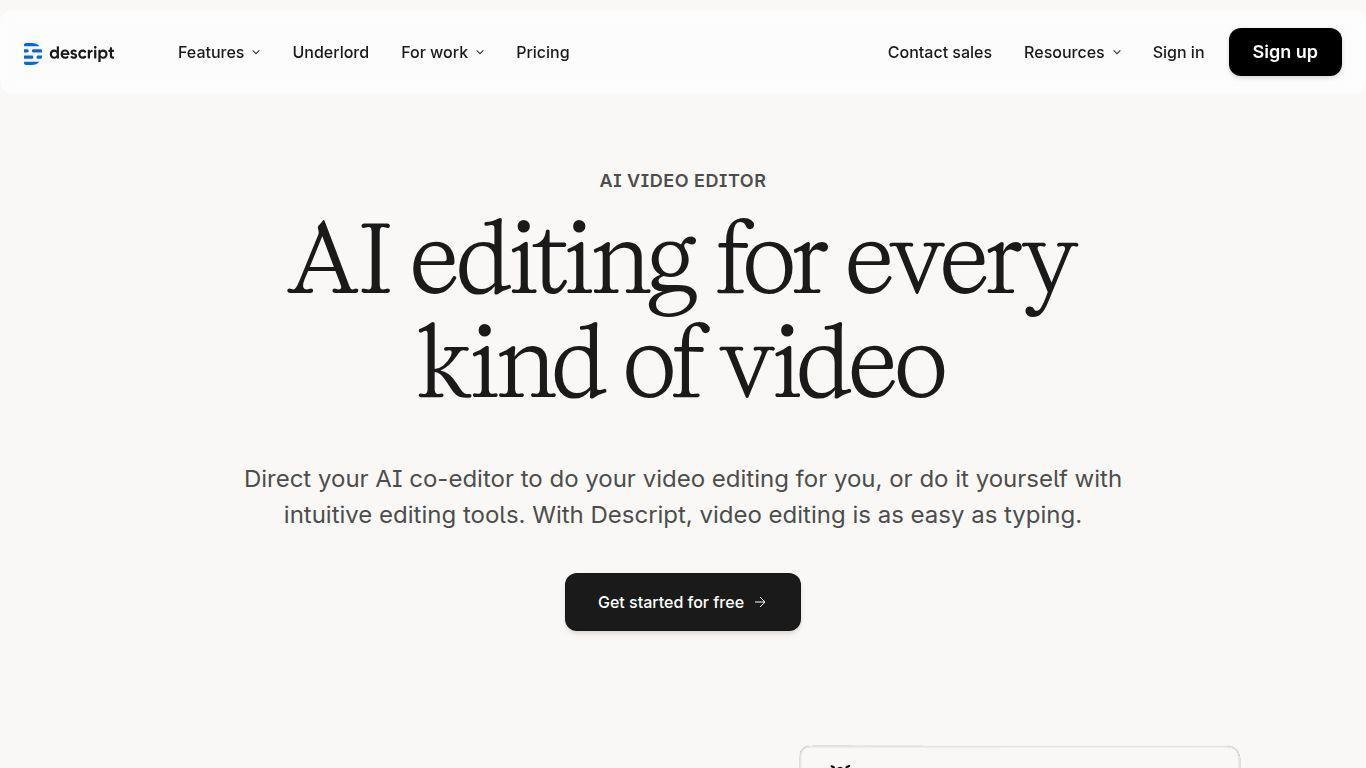1366x768 pixels.
Task: Click the arrow icon in Get started button
Action: point(760,602)
